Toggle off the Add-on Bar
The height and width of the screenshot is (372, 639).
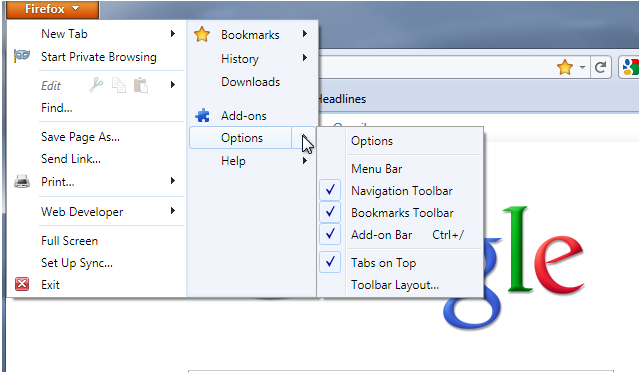click(330, 235)
